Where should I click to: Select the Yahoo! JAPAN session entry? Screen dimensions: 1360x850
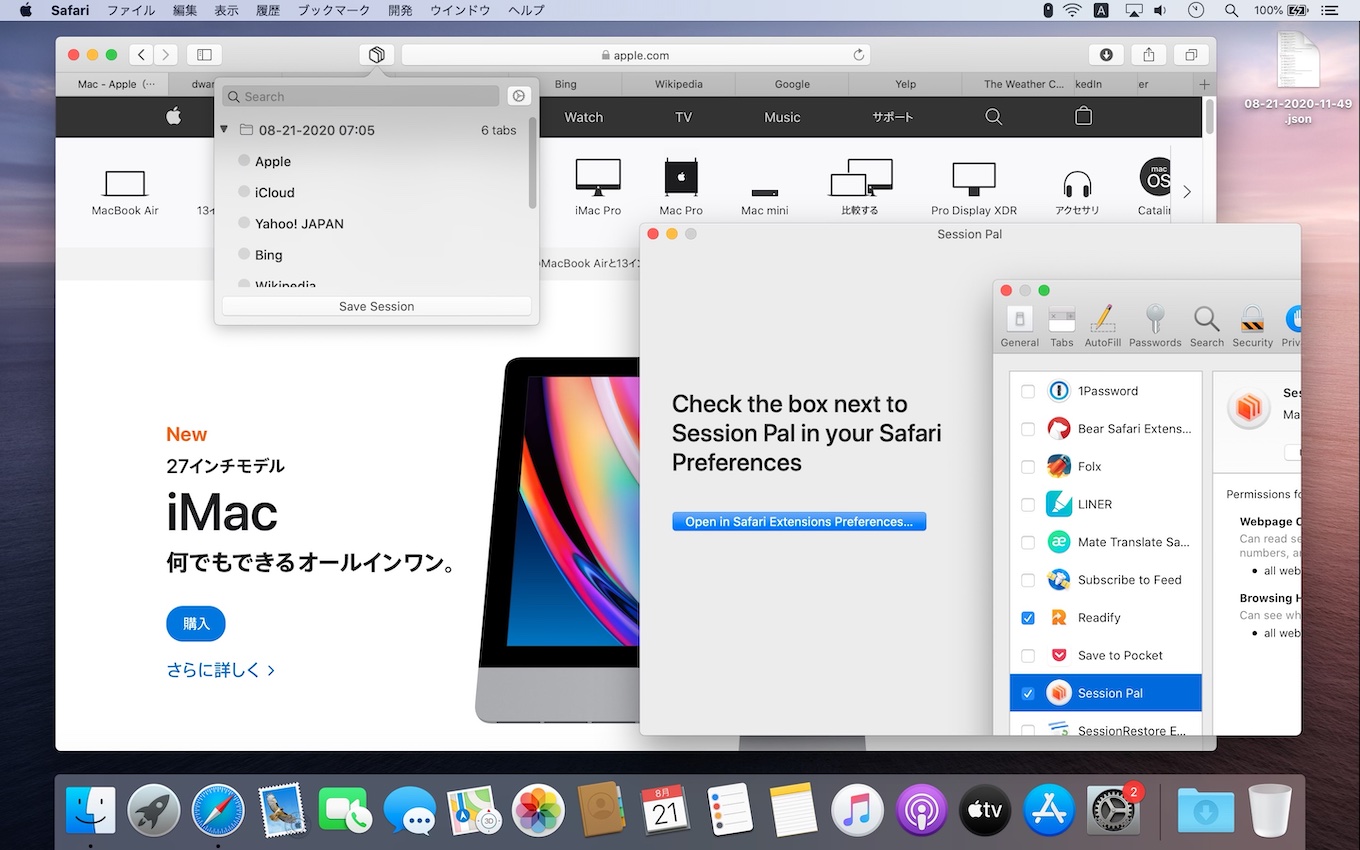[299, 223]
